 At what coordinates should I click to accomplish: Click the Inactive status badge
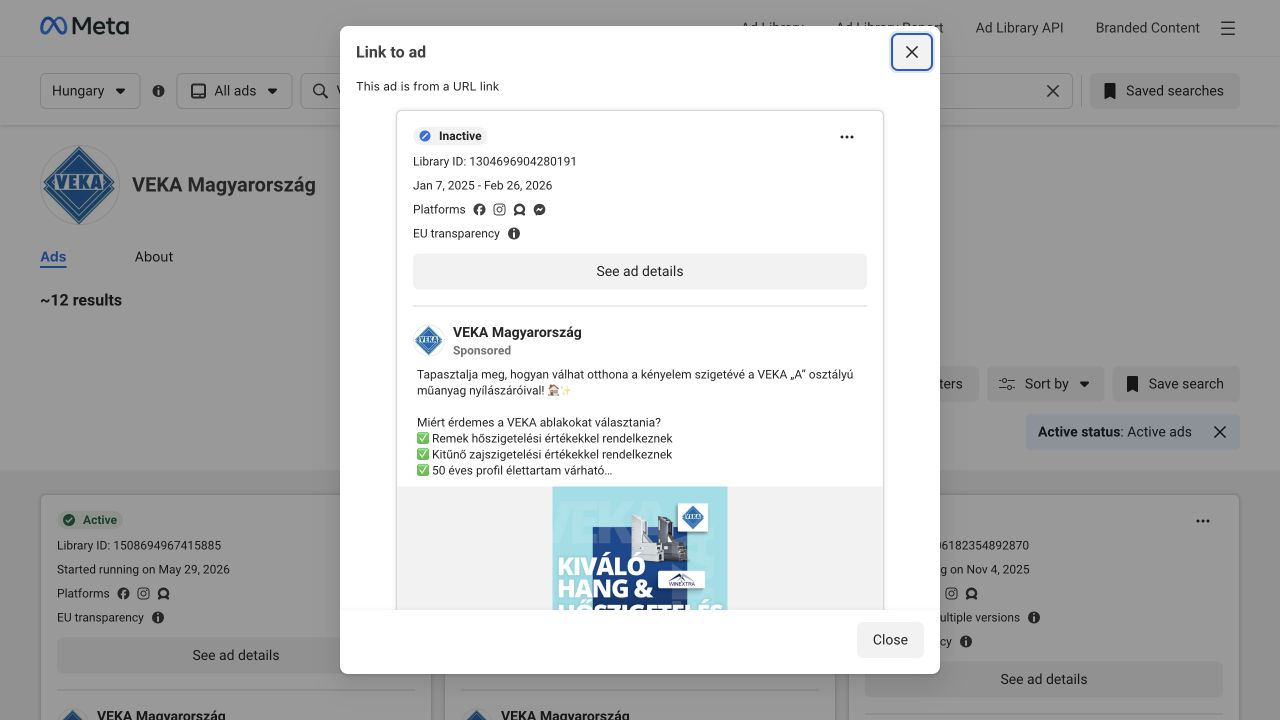450,136
